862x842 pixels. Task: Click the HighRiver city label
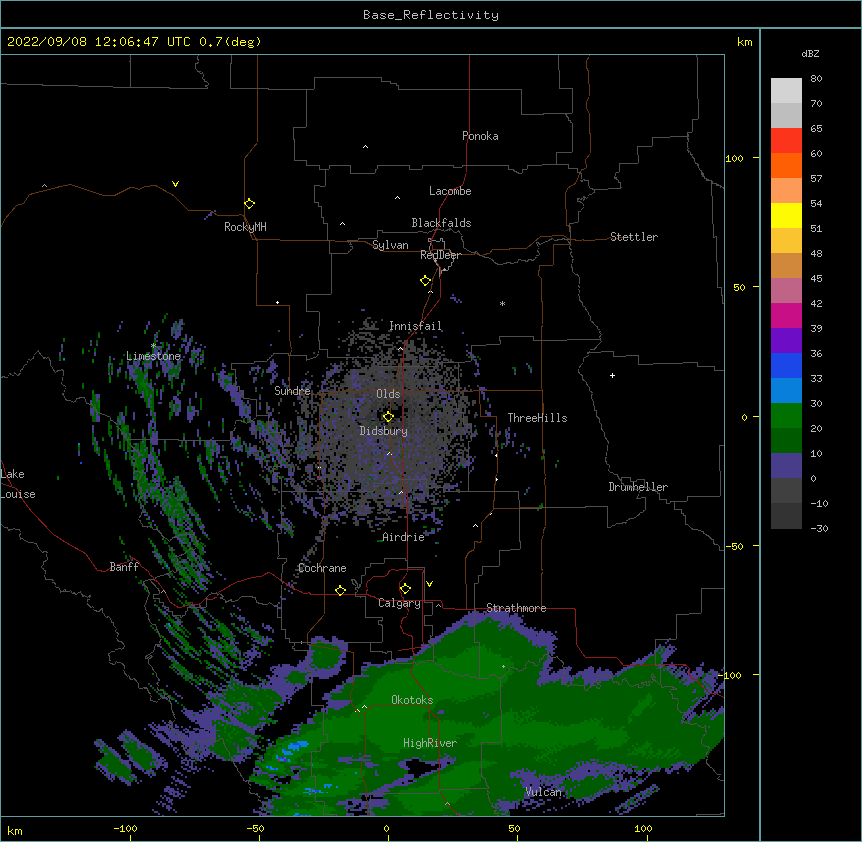430,743
